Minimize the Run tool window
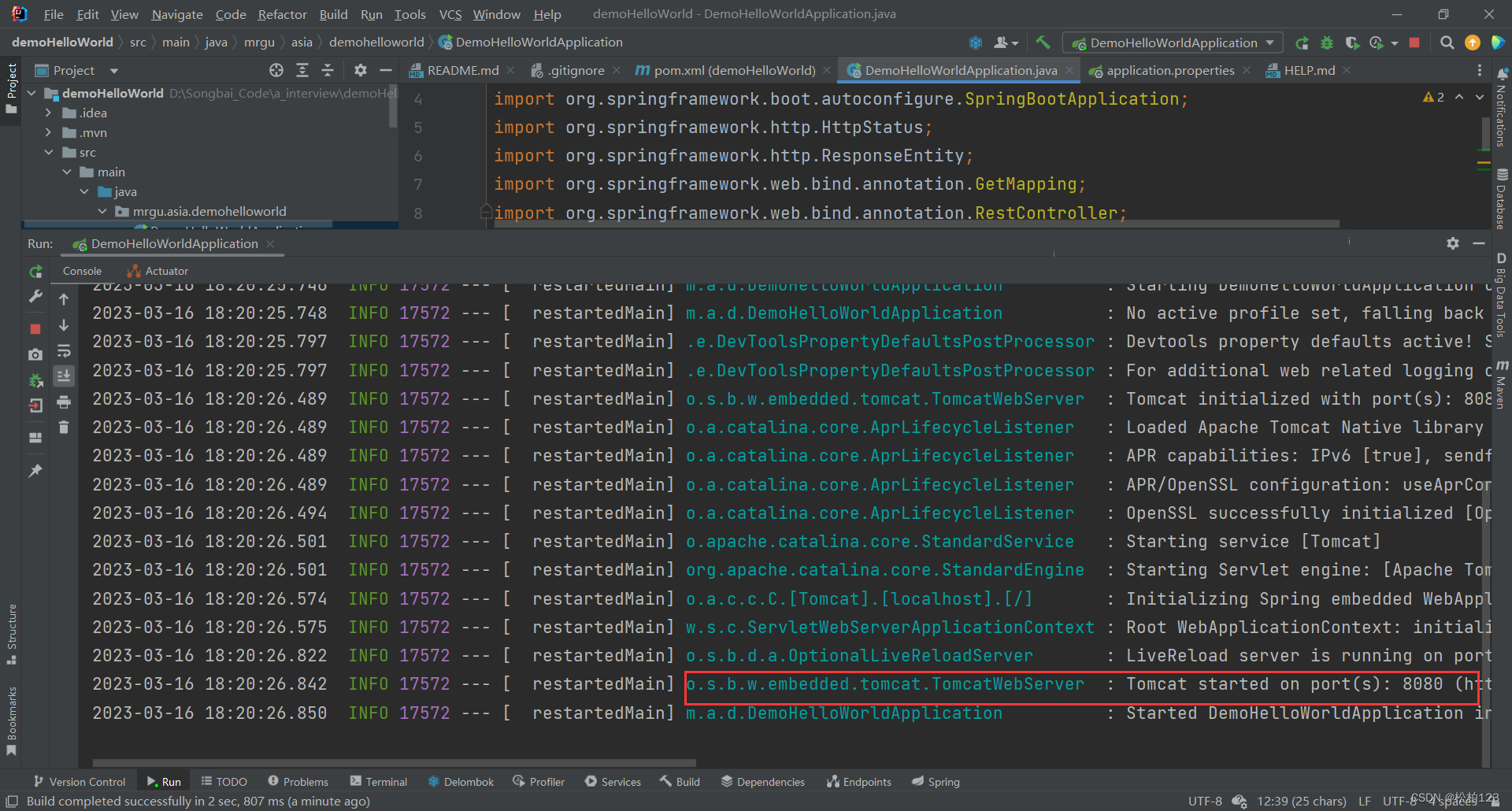Image resolution: width=1512 pixels, height=811 pixels. (1479, 243)
